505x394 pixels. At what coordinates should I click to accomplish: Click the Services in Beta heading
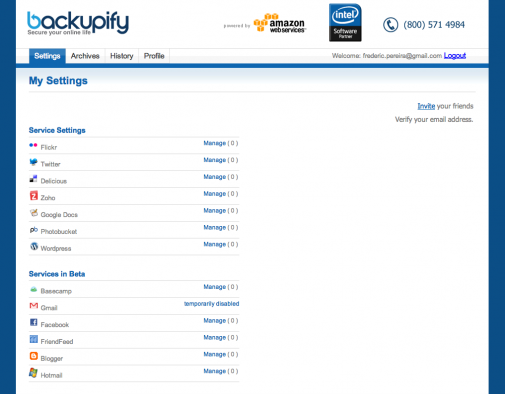pyautogui.click(x=57, y=274)
